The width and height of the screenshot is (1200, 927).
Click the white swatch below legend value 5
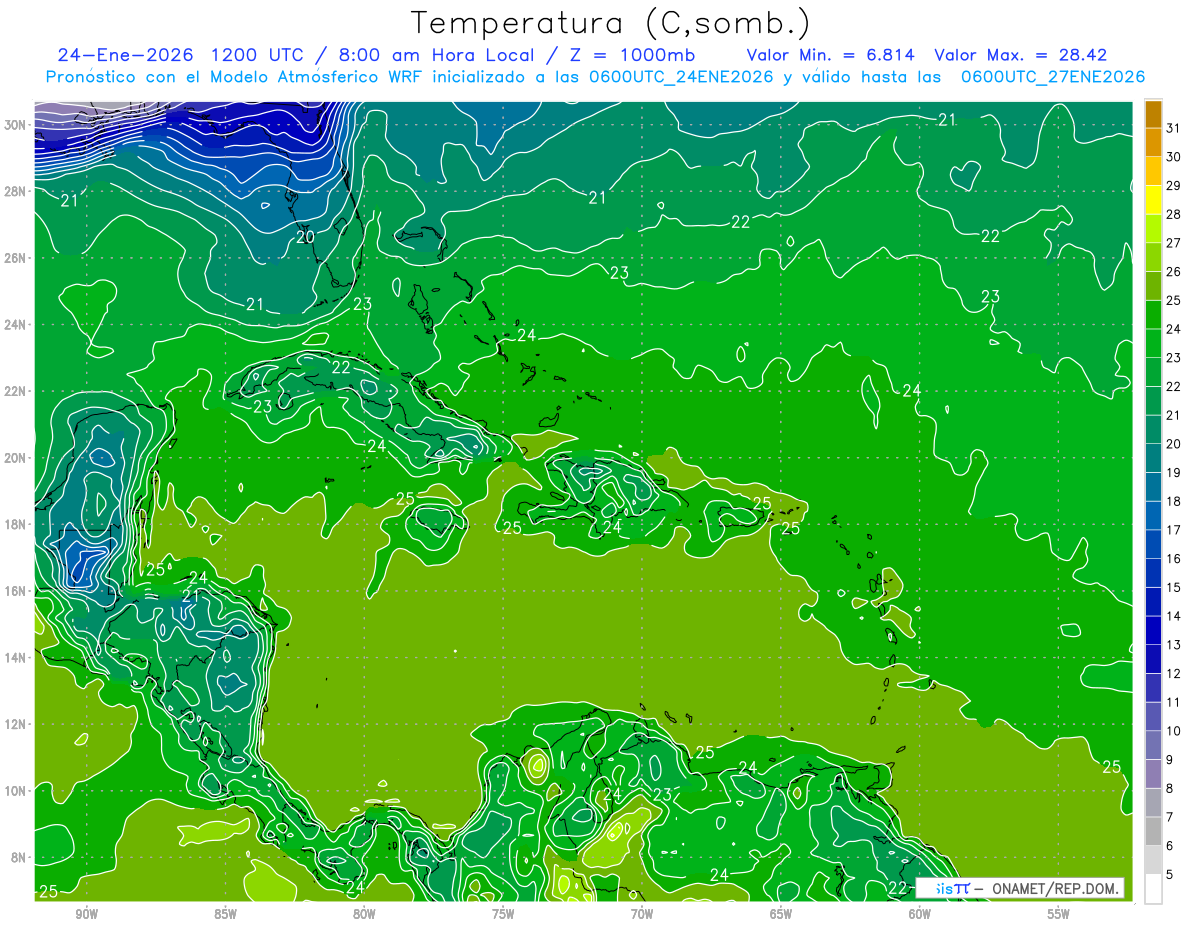1153,889
